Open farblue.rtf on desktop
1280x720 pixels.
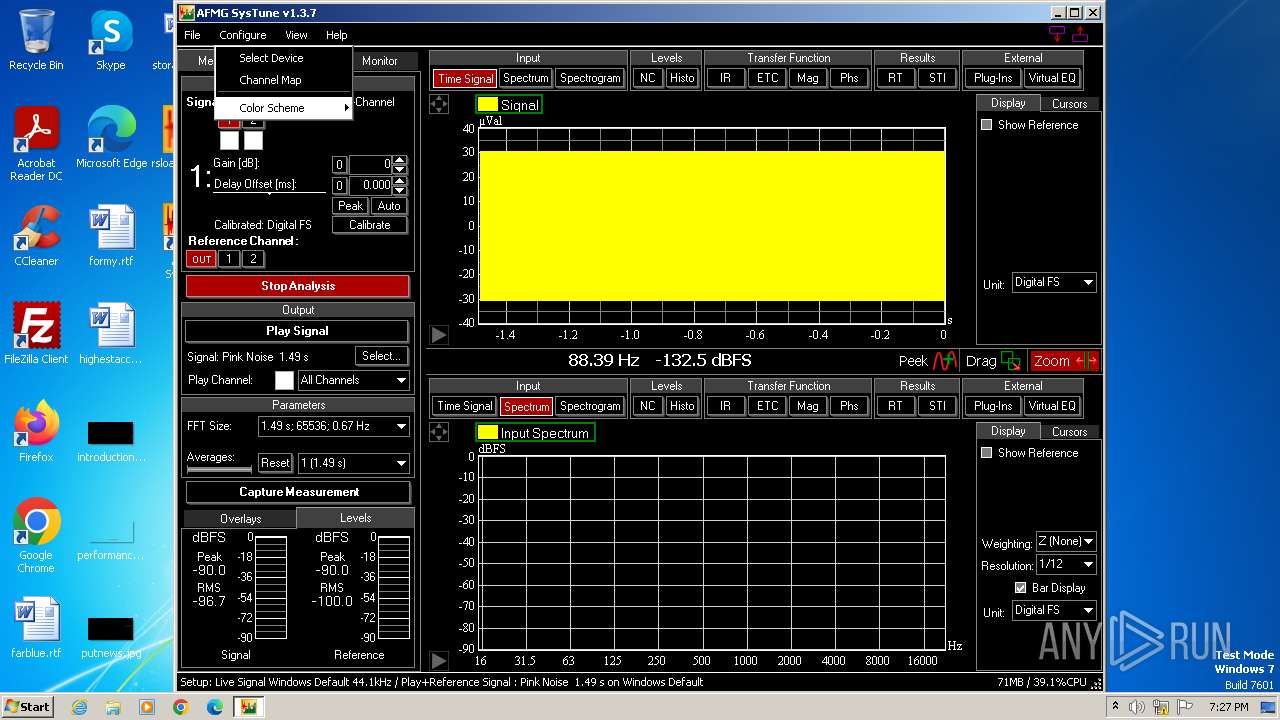[x=36, y=628]
